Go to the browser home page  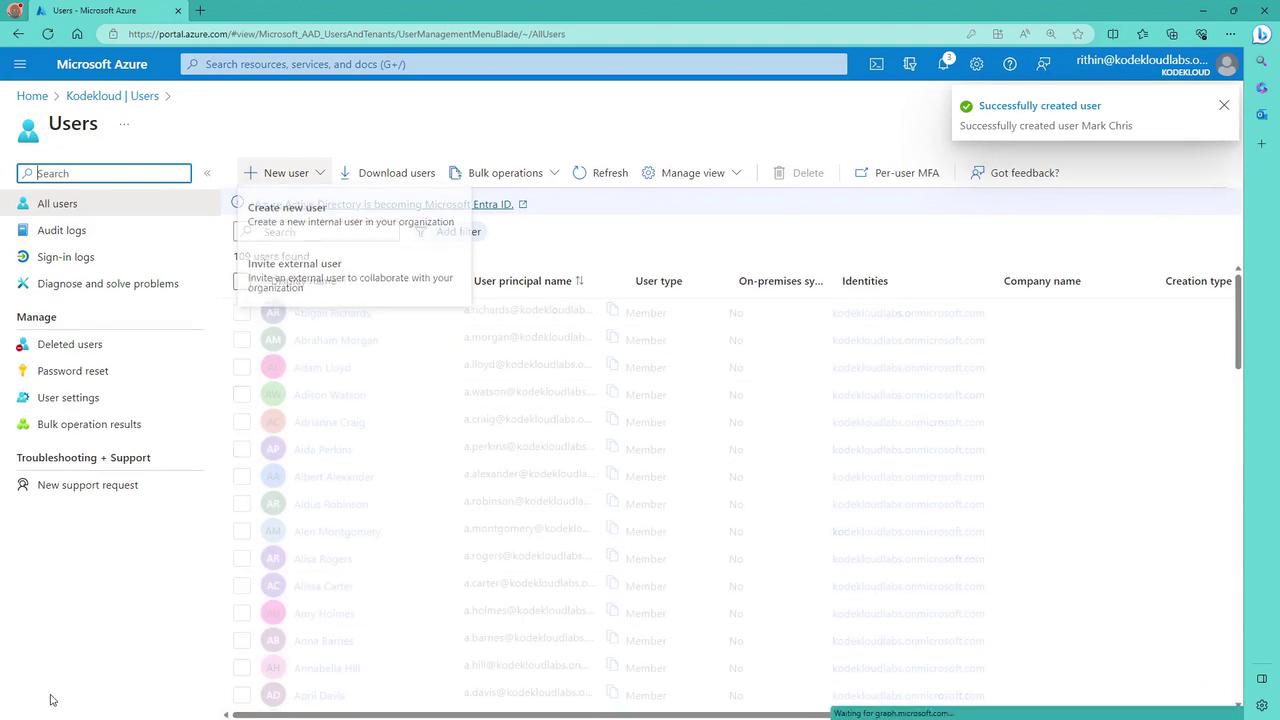(77, 34)
